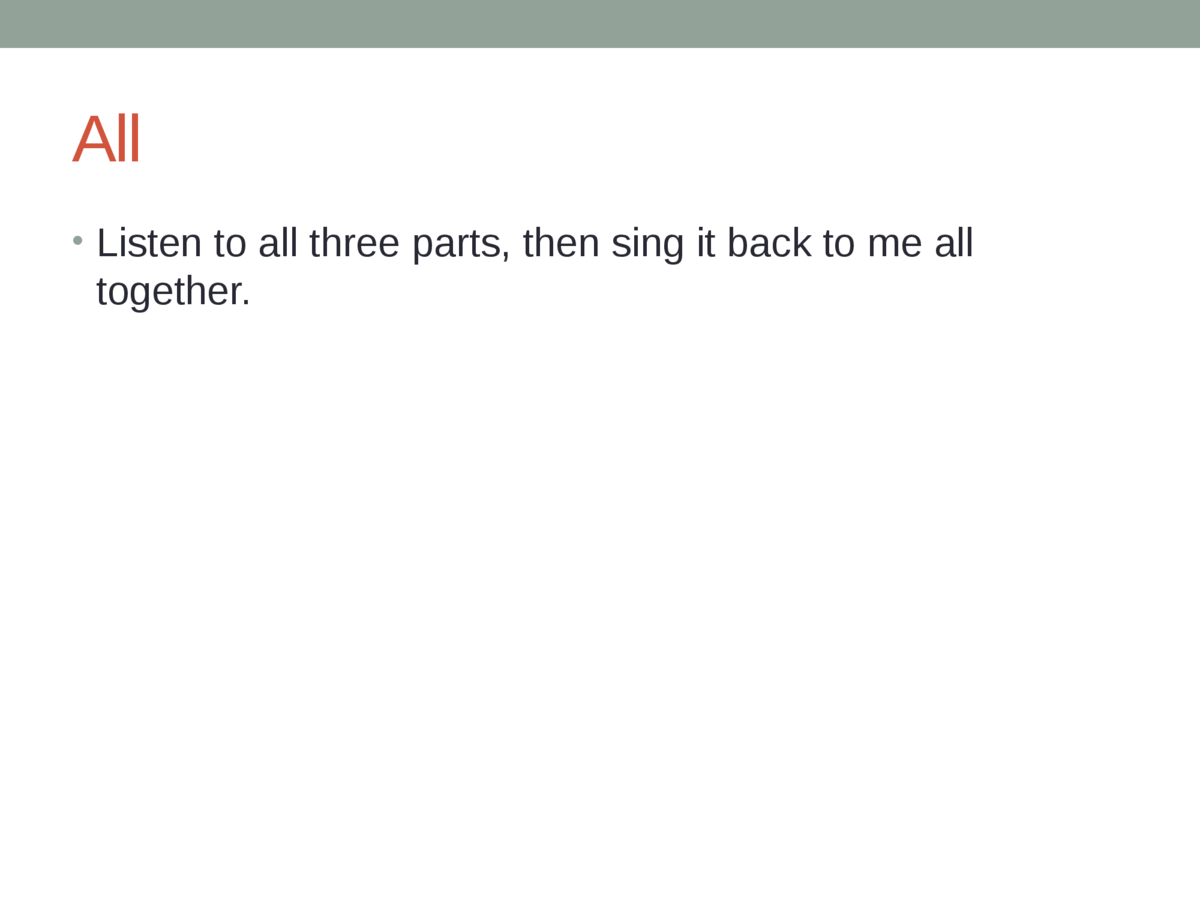Click the bullet point marker before "Listen"
1200x900 pixels.
77,241
